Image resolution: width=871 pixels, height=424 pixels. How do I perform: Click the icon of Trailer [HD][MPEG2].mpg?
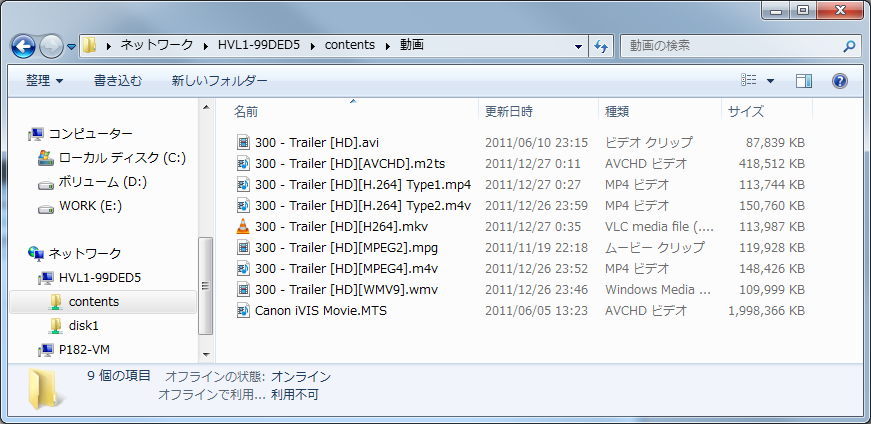243,247
